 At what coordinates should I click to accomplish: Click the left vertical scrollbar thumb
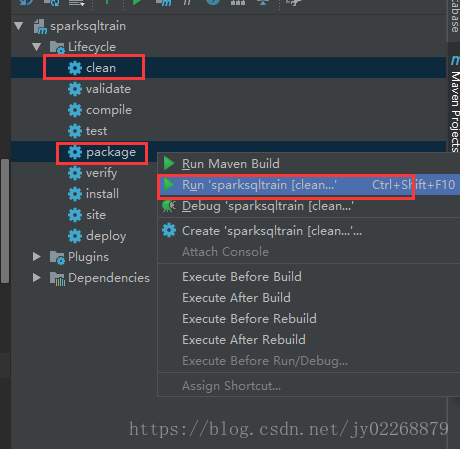(x=5, y=221)
